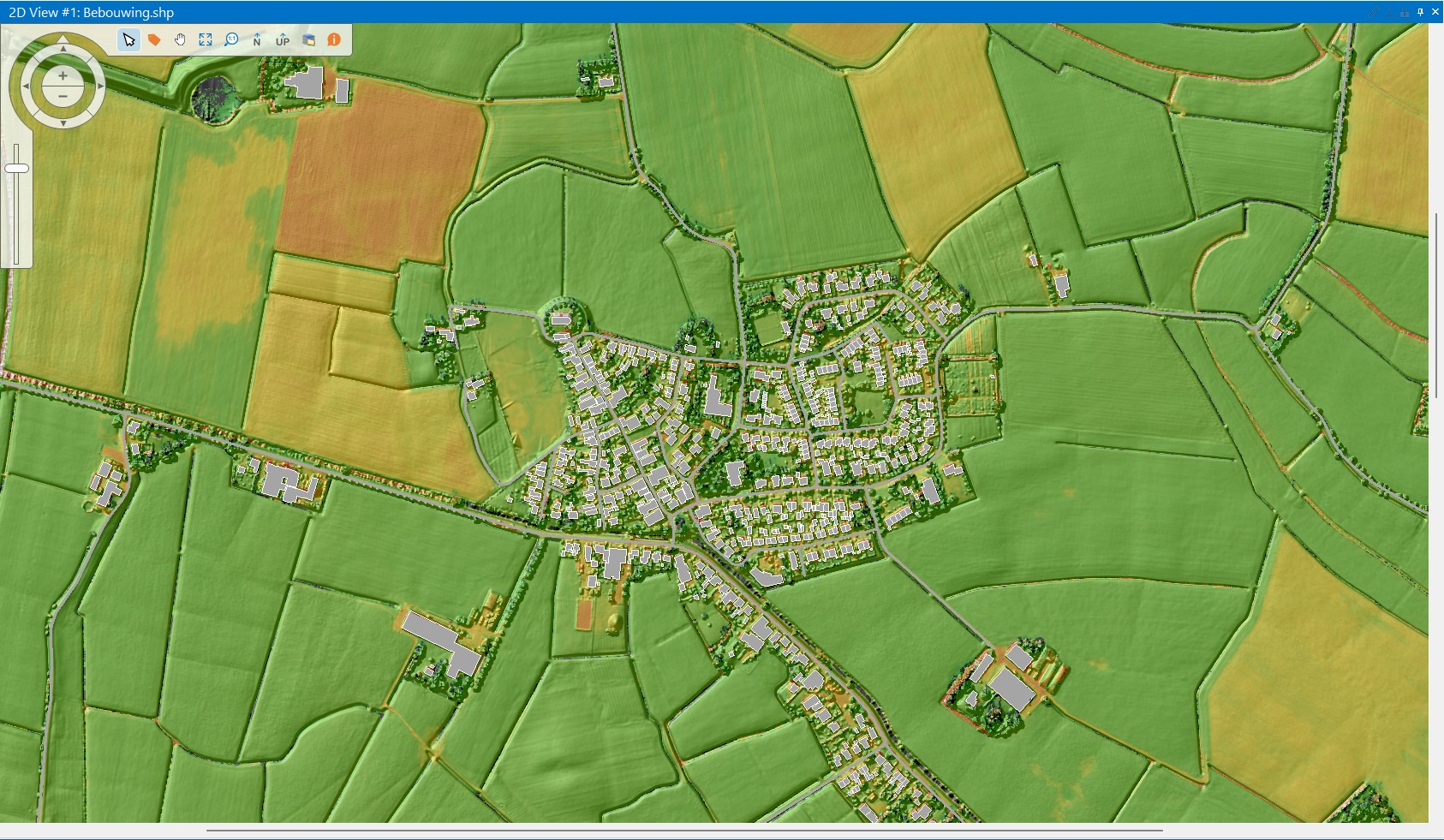Activate the orange tag annotation tool

tap(154, 39)
